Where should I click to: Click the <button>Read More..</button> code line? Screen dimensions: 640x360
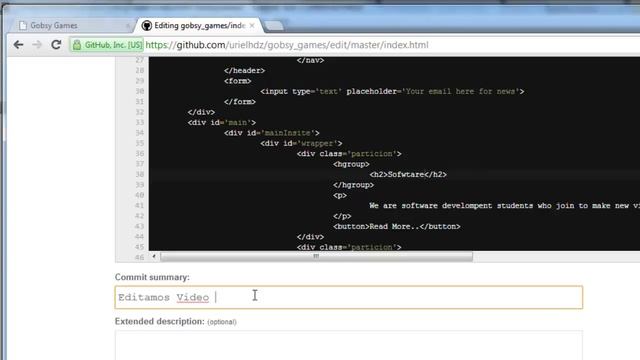[x=396, y=226]
